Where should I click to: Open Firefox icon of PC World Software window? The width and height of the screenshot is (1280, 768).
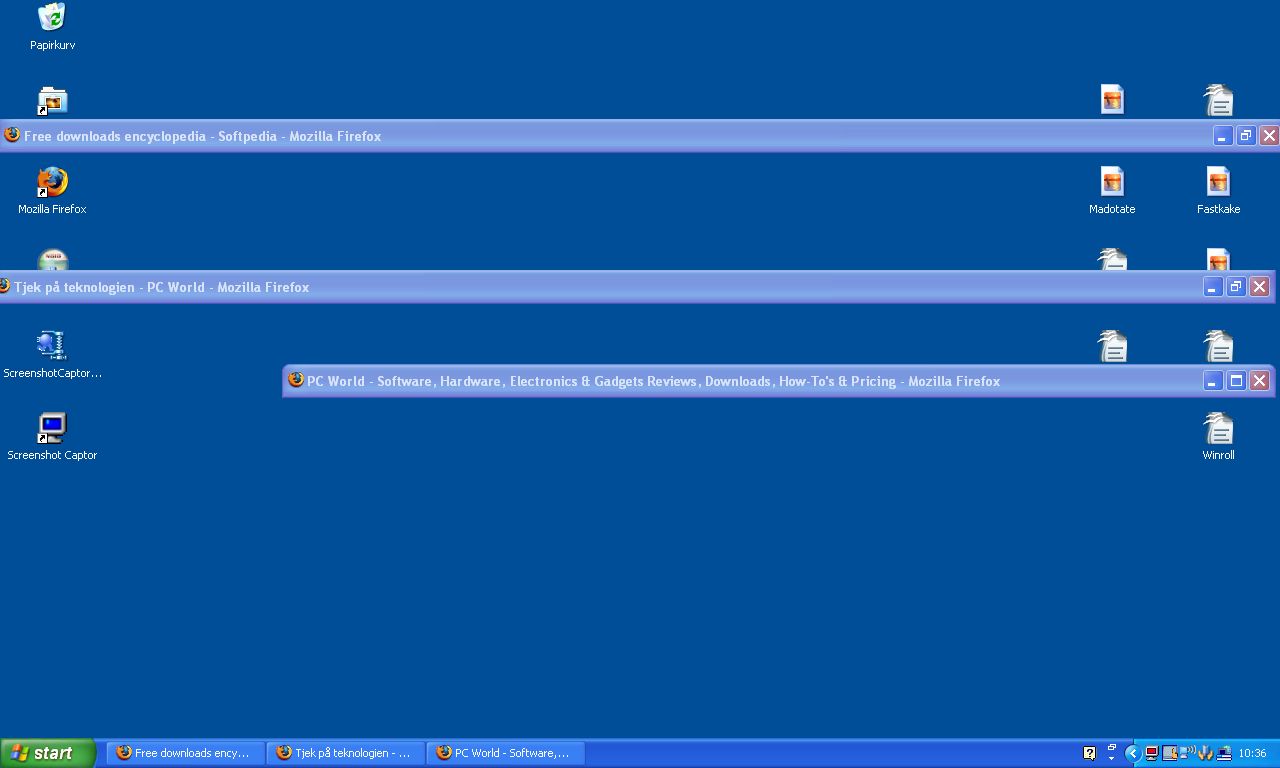[295, 380]
